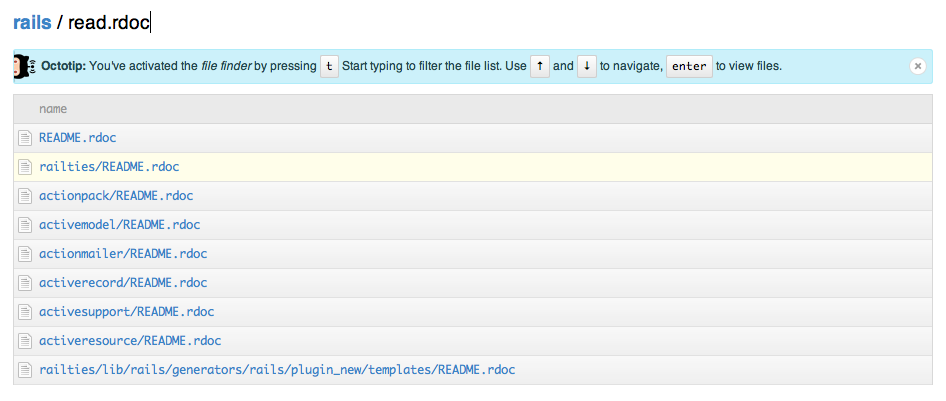Open the rails repository link
Image resolution: width=946 pixels, height=401 pixels.
tap(32, 22)
